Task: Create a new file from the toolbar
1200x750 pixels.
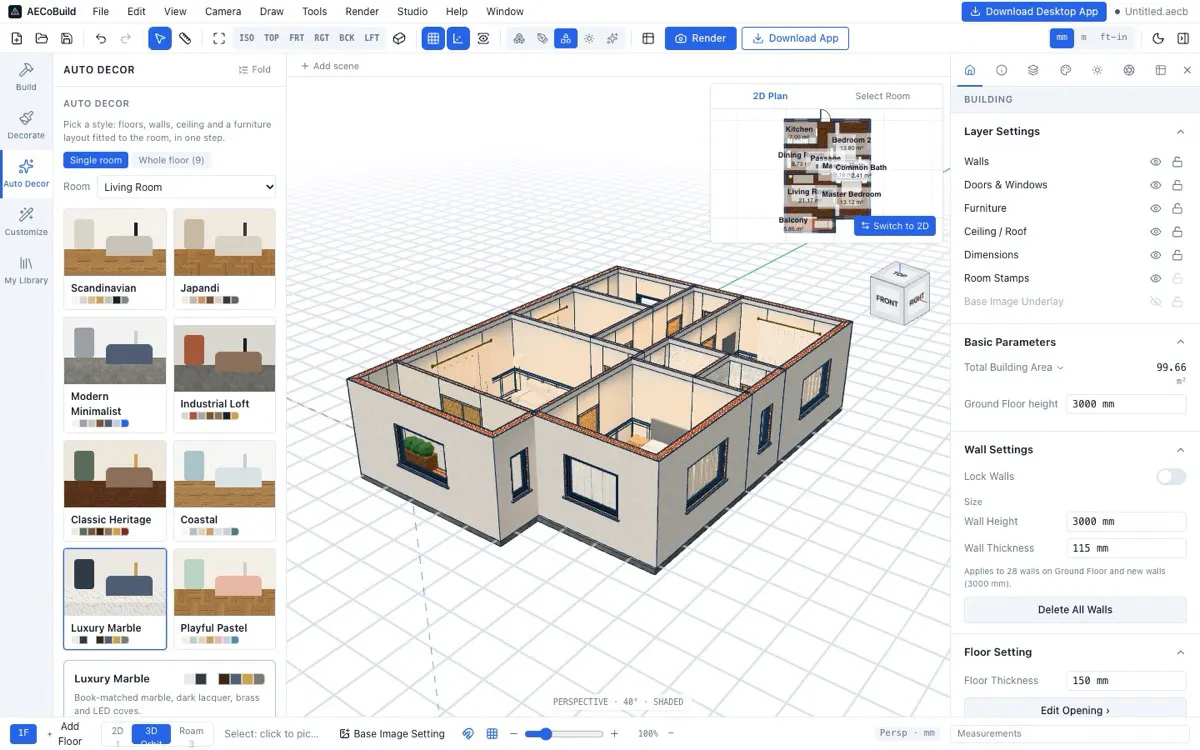Action: [x=17, y=38]
